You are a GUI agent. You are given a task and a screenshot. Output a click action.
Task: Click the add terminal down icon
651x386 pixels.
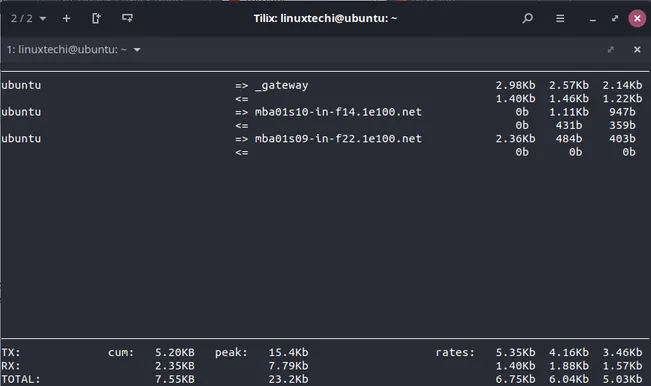[127, 18]
